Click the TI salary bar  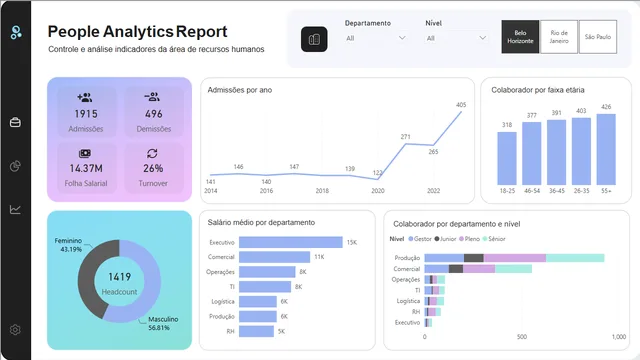[x=265, y=287]
